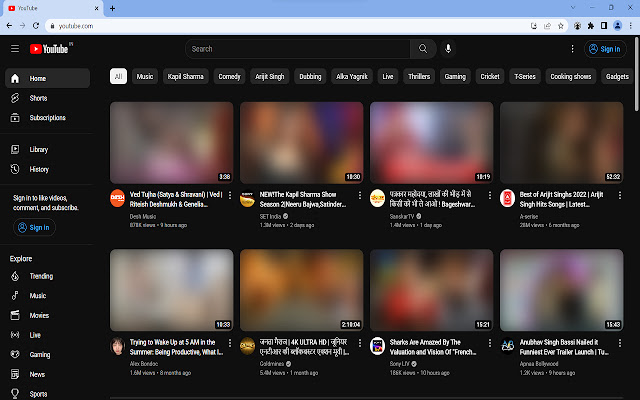Click Desh Music channel avatar

(x=118, y=198)
